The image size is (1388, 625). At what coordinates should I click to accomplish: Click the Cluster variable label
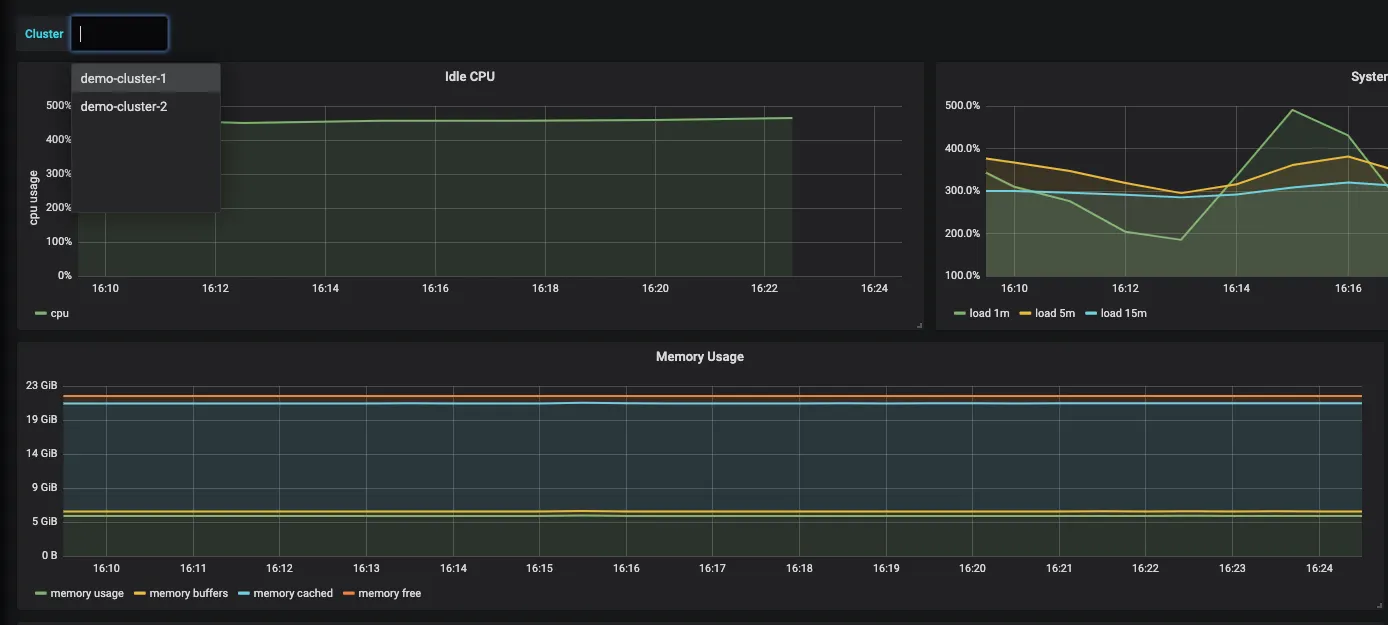(44, 33)
